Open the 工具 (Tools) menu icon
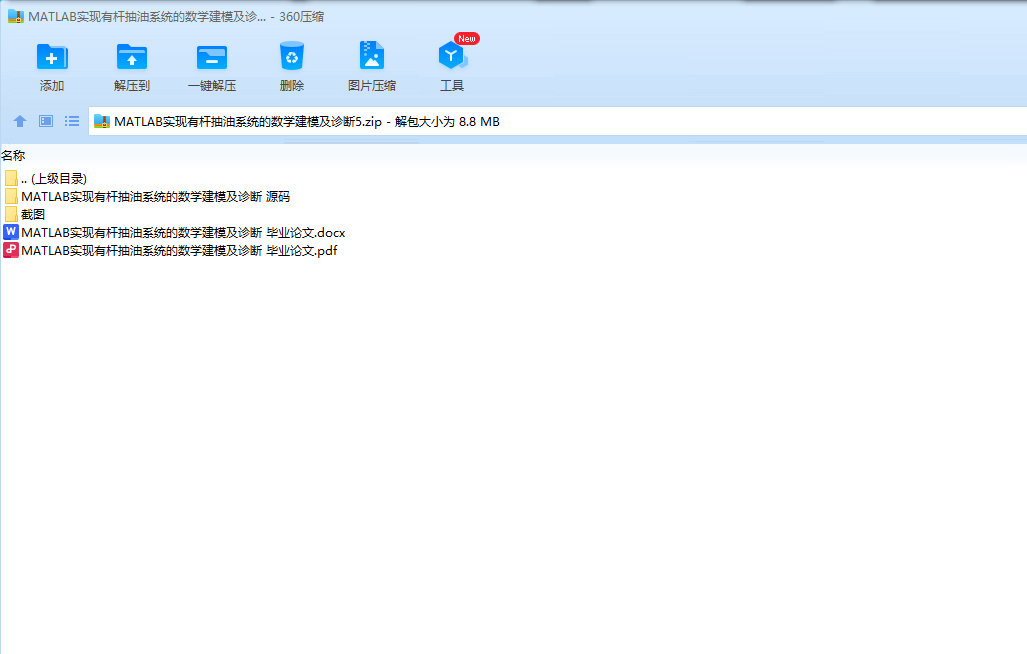Viewport: 1027px width, 654px height. (452, 56)
